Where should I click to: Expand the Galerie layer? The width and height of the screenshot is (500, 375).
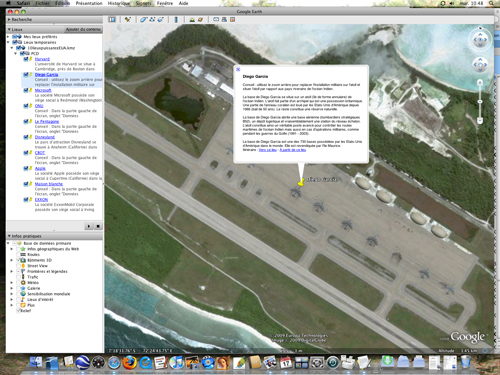click(12, 288)
